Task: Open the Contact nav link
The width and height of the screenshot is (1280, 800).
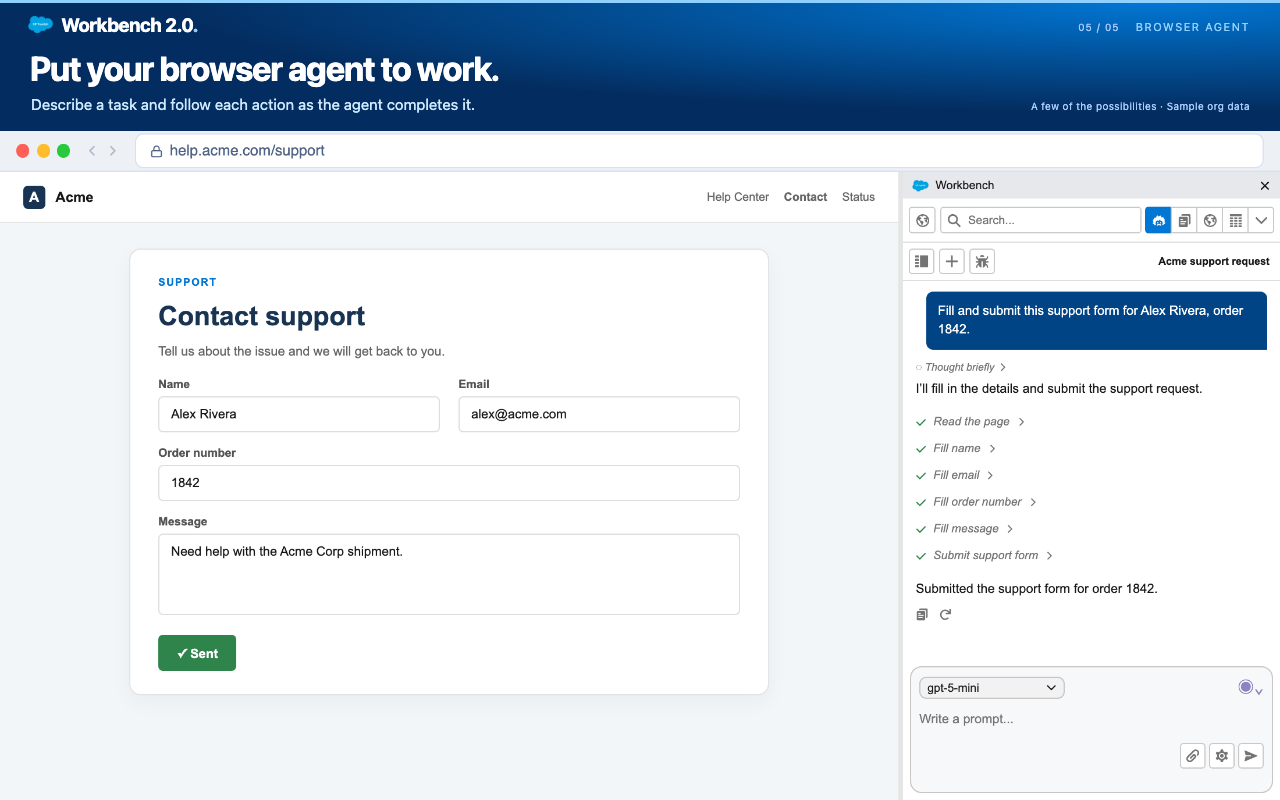Action: [x=805, y=197]
